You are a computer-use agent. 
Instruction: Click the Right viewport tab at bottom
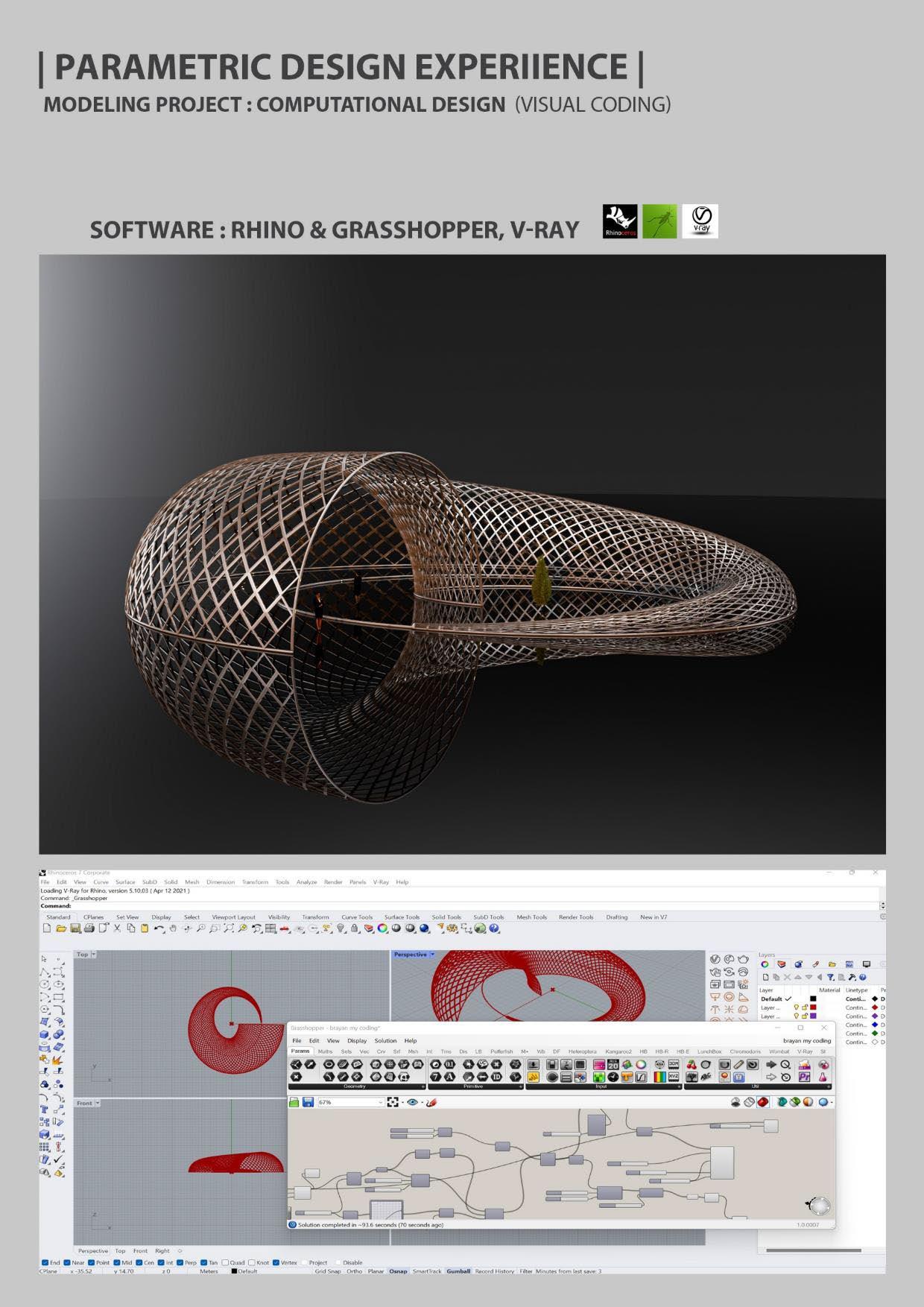[162, 1250]
